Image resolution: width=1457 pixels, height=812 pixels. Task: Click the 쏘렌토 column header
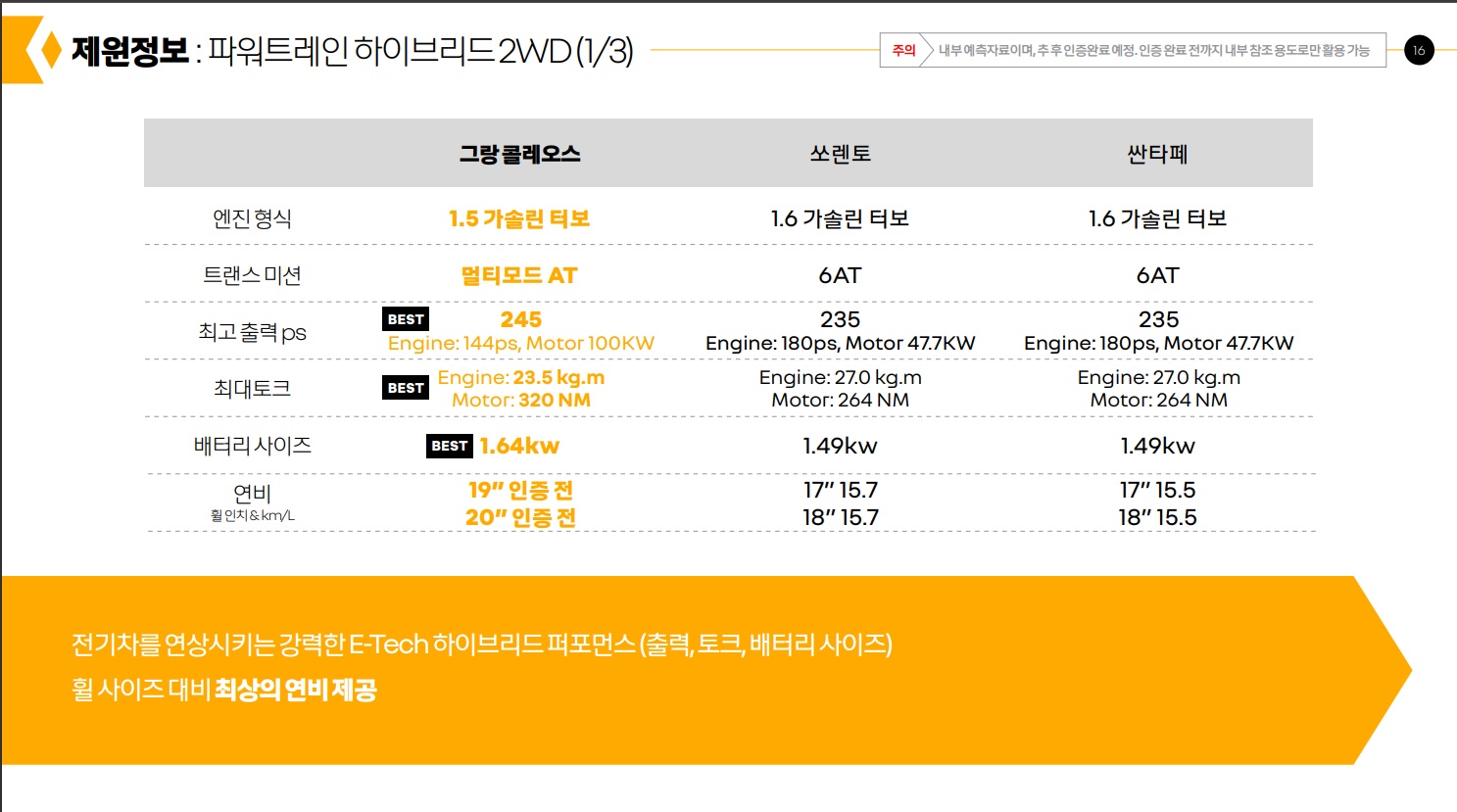tap(840, 154)
